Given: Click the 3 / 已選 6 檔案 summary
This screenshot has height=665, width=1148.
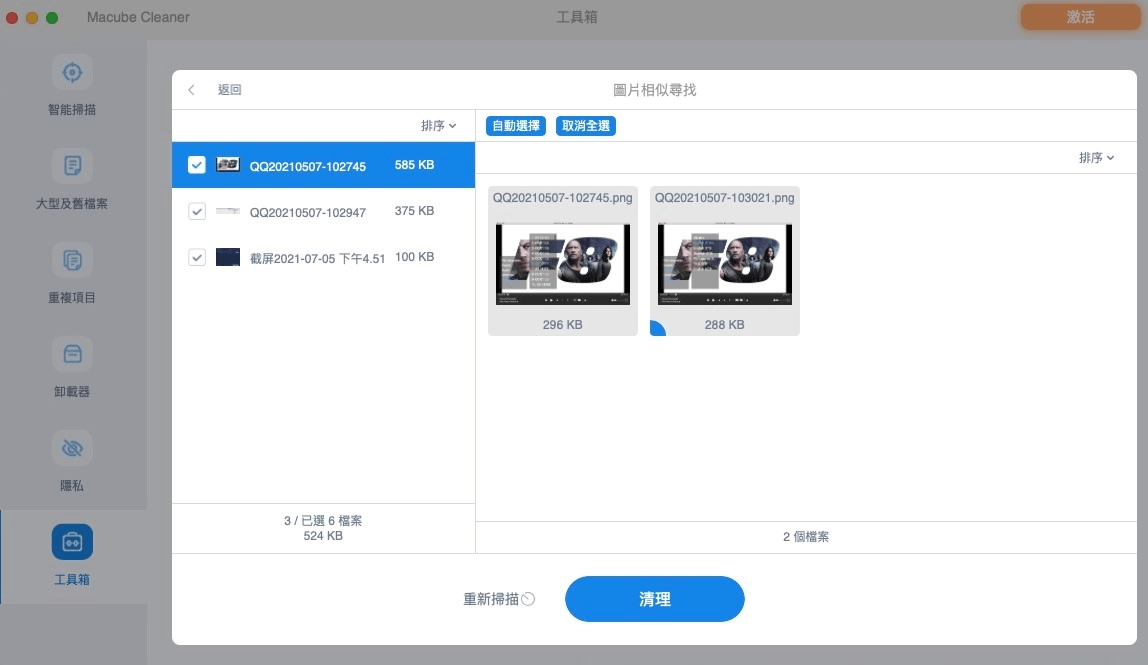Looking at the screenshot, I should pos(323,520).
